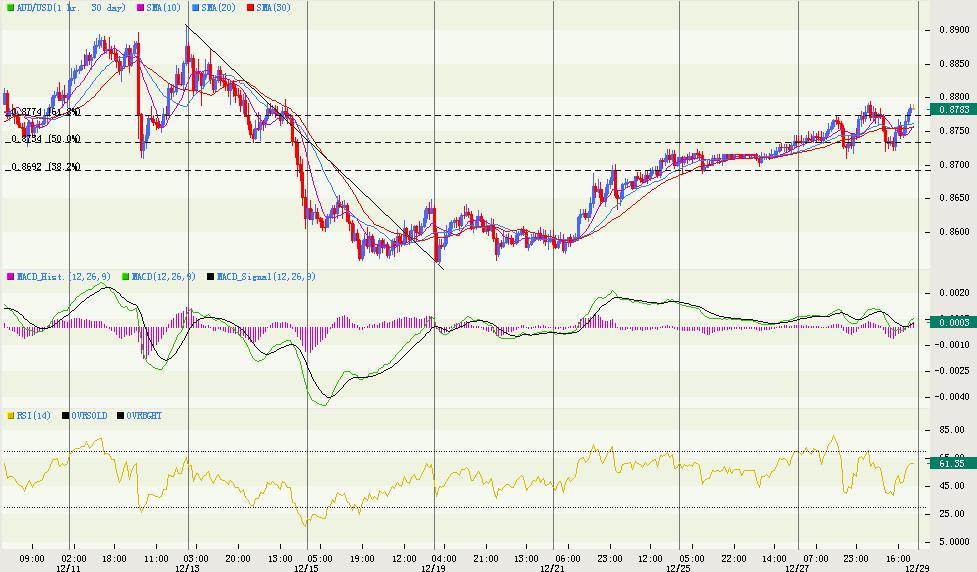Click the 12/11 date label
977x572 pixels.
(68, 568)
